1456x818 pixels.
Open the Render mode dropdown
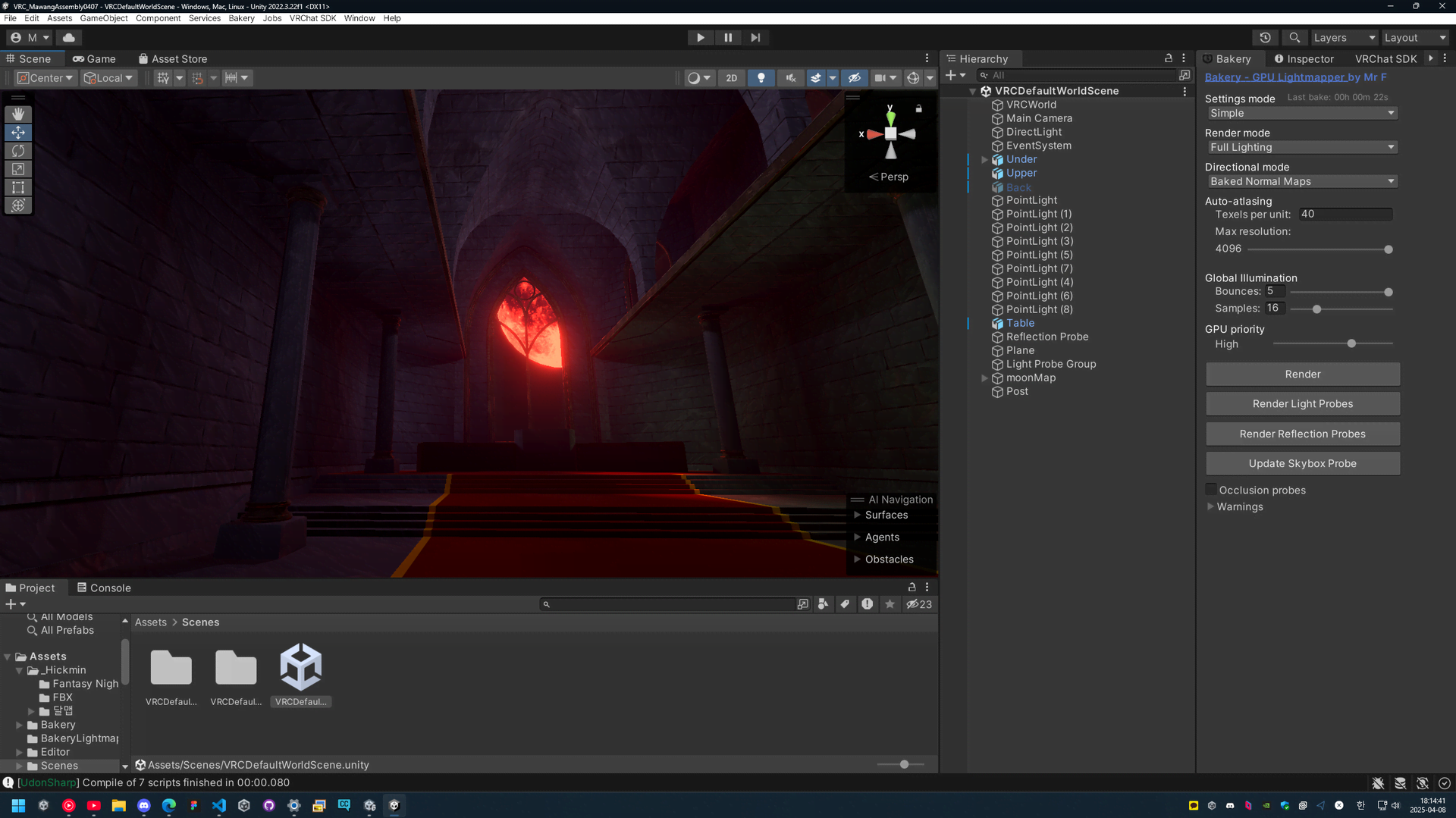point(1302,147)
